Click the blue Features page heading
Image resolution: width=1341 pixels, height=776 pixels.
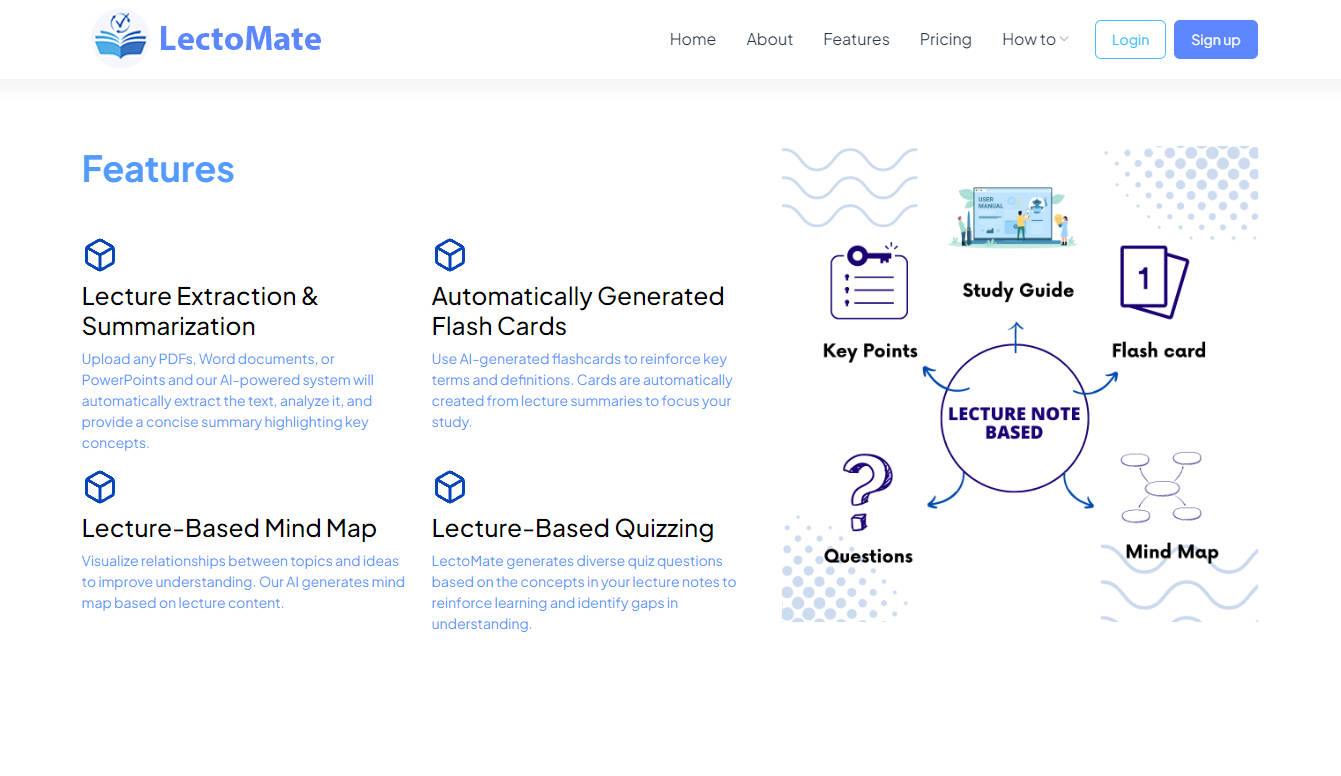click(x=158, y=169)
